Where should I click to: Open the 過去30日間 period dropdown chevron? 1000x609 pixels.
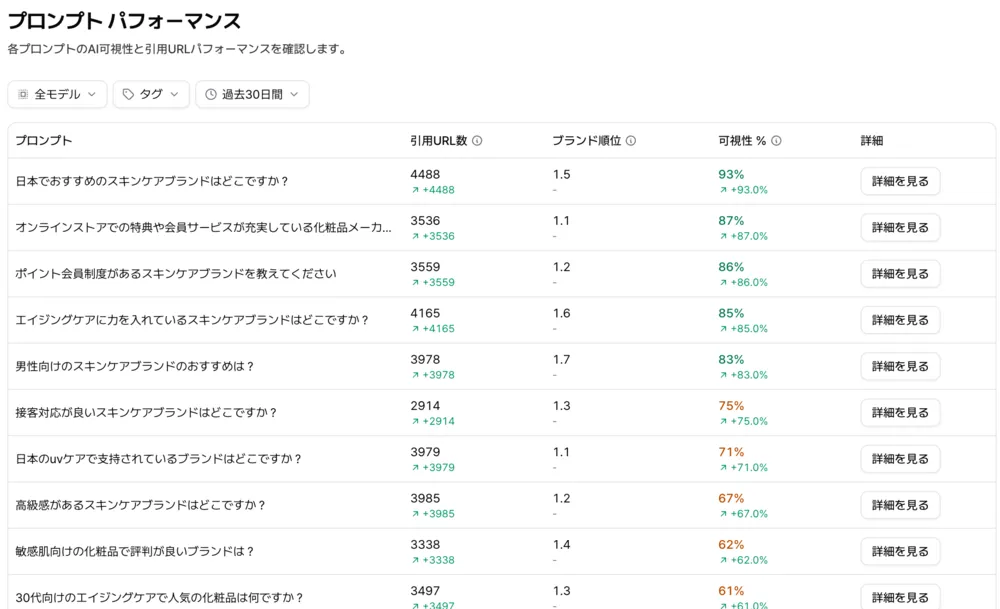point(294,94)
